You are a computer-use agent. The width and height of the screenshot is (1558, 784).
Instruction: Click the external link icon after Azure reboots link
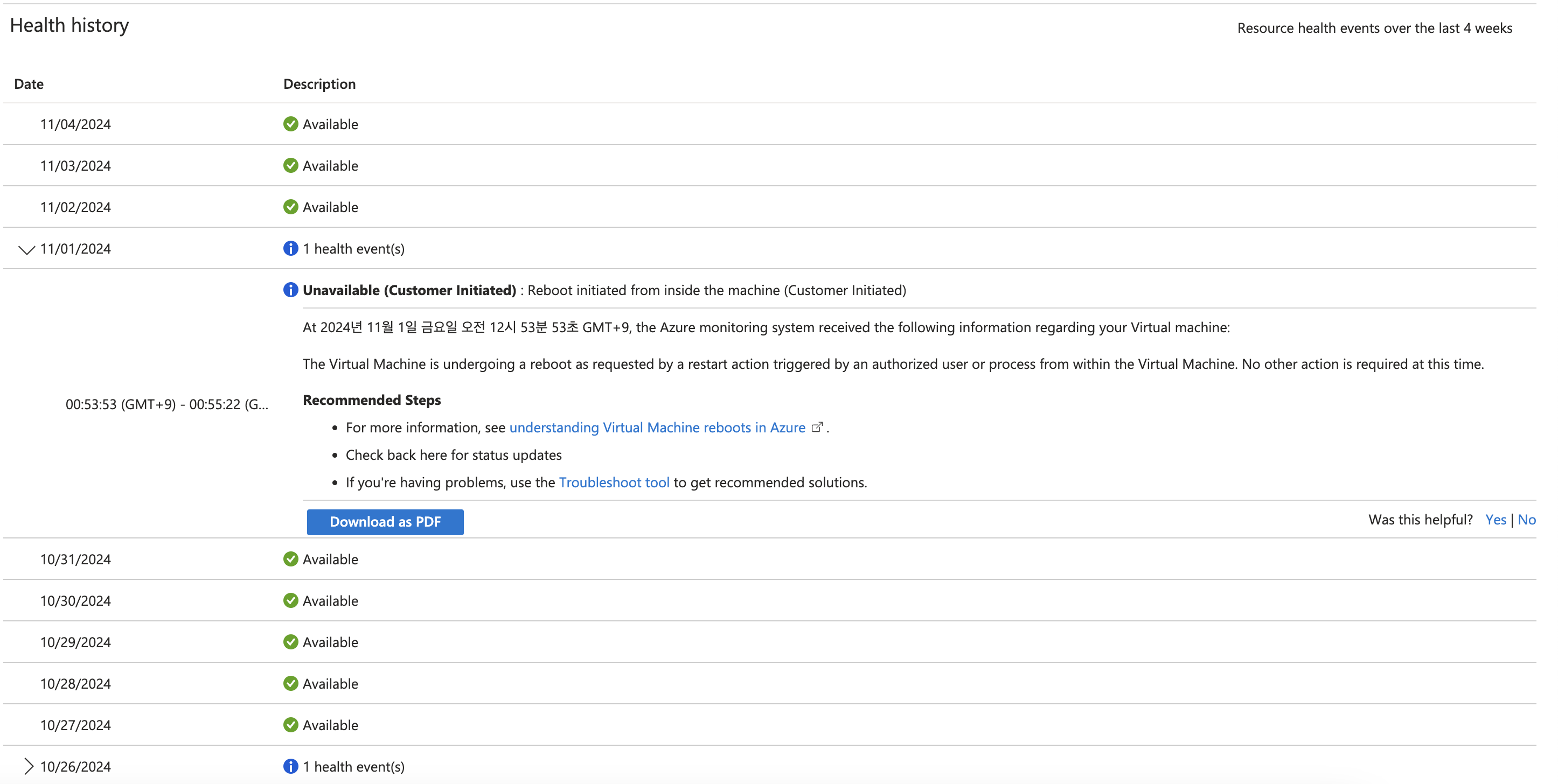tap(817, 427)
